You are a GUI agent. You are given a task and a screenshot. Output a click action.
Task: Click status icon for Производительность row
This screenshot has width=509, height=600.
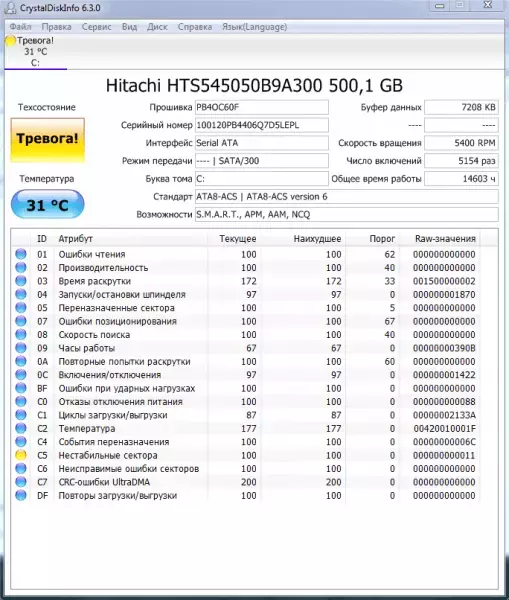coord(21,267)
